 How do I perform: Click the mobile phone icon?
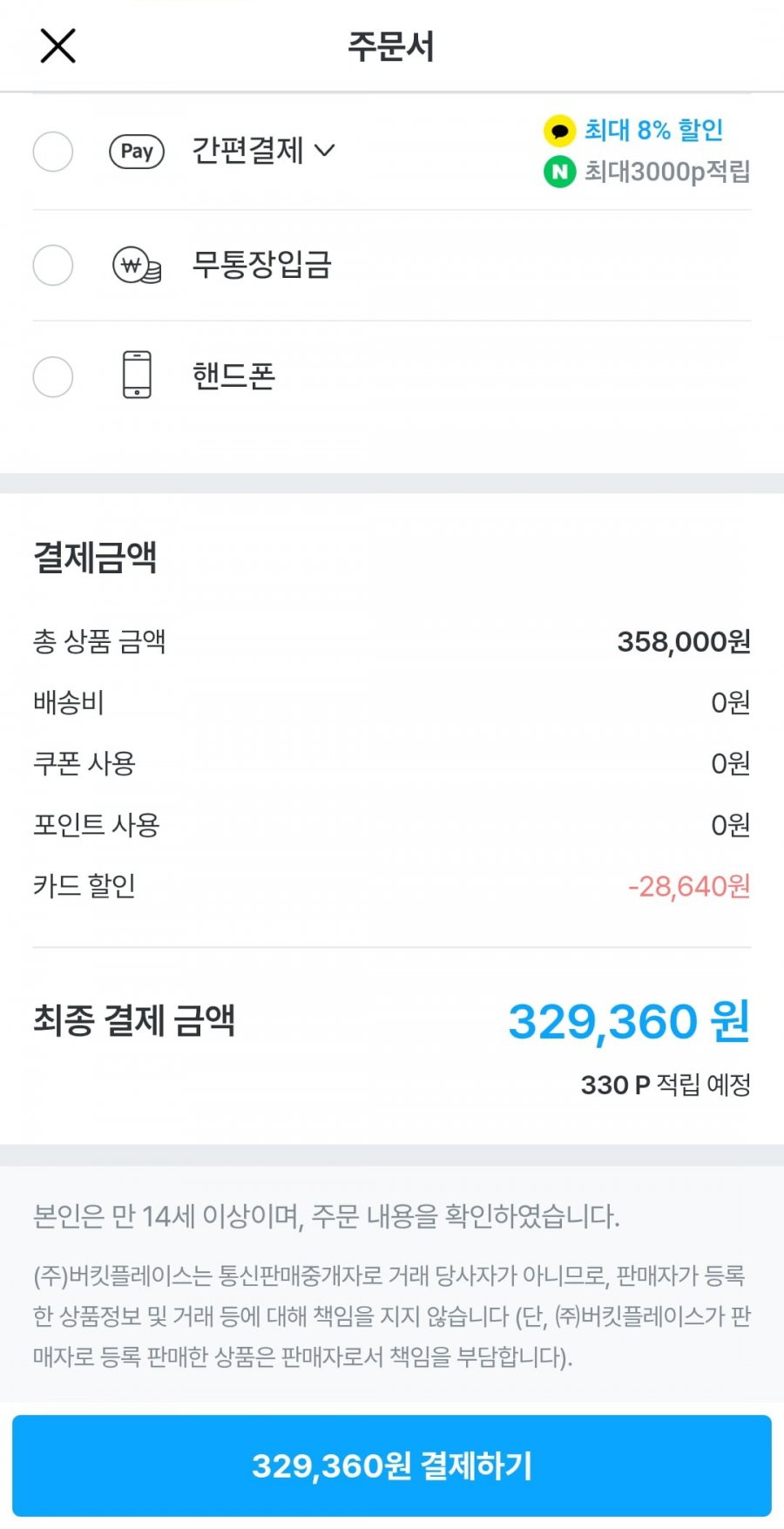[137, 375]
